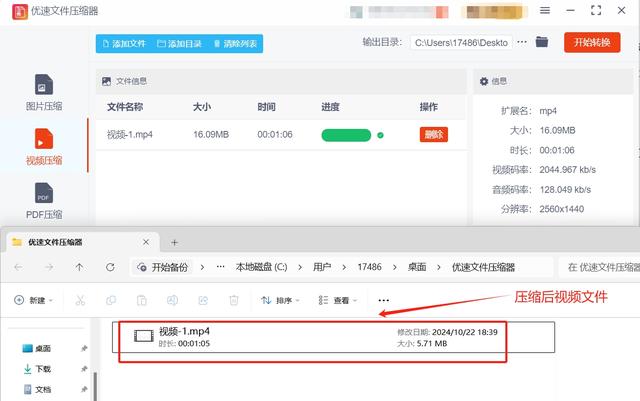Click the 清除列表 button
The width and height of the screenshot is (640, 401).
(x=236, y=44)
